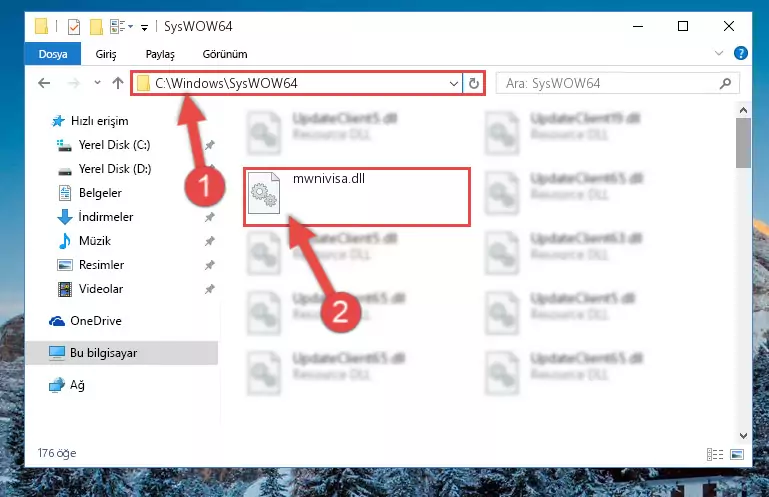Open the Paylaş ribbon tab
Image resolution: width=769 pixels, height=497 pixels.
160,54
